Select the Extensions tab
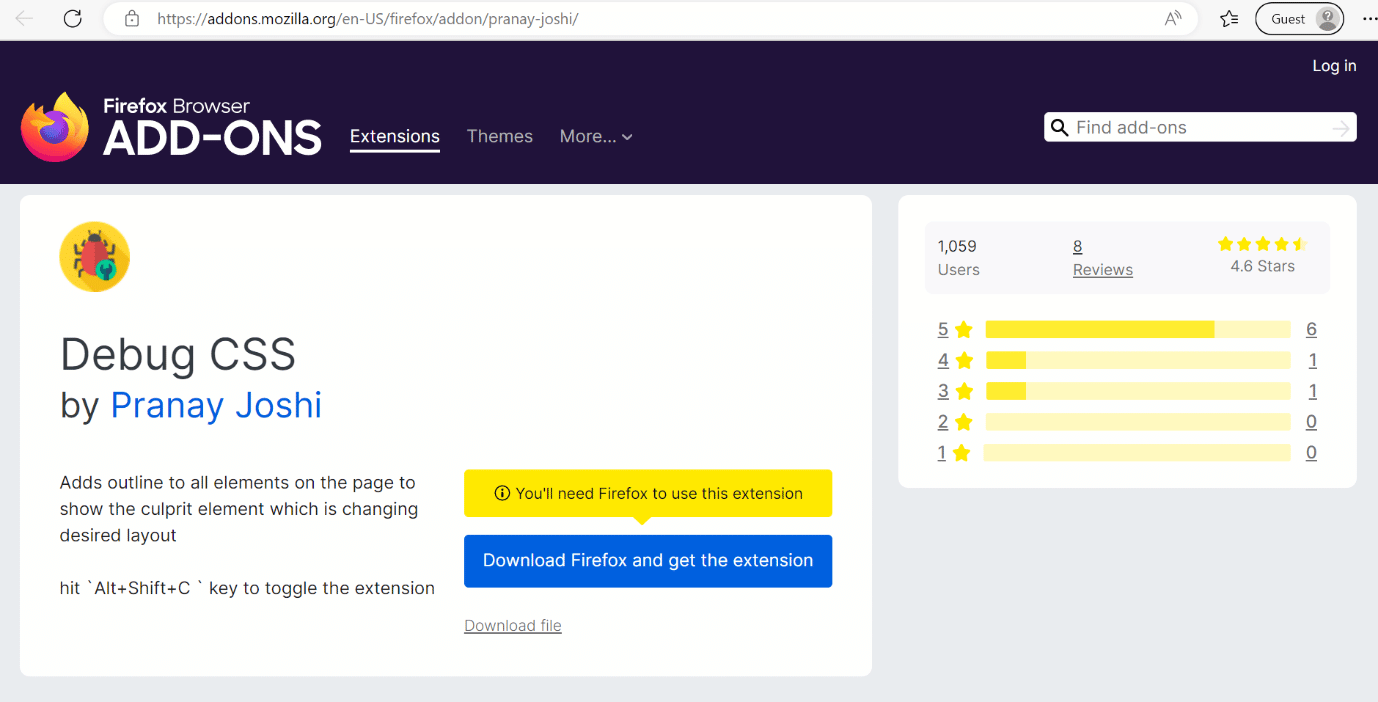1378x702 pixels. tap(395, 137)
